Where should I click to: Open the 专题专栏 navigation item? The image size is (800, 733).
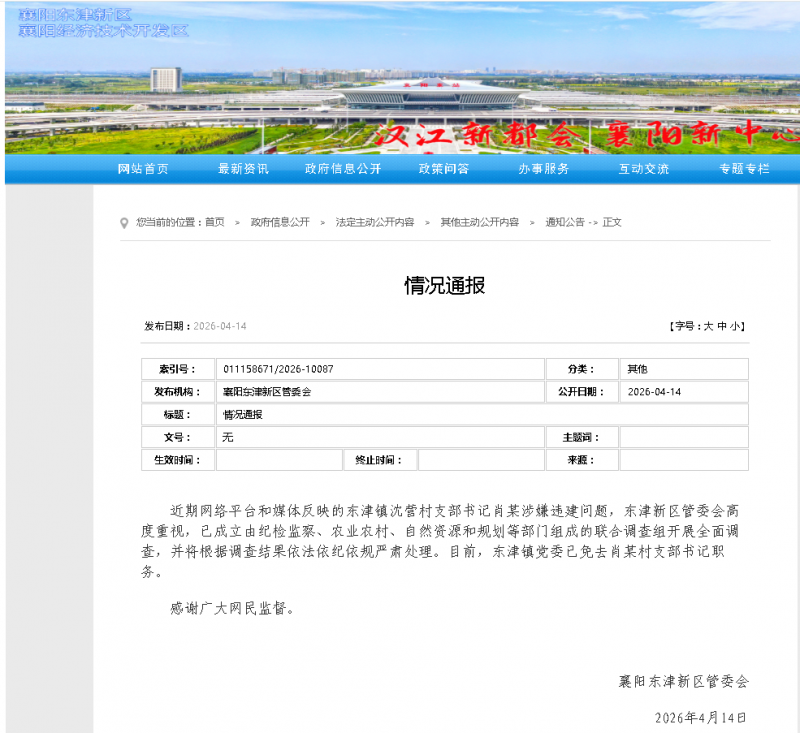744,169
